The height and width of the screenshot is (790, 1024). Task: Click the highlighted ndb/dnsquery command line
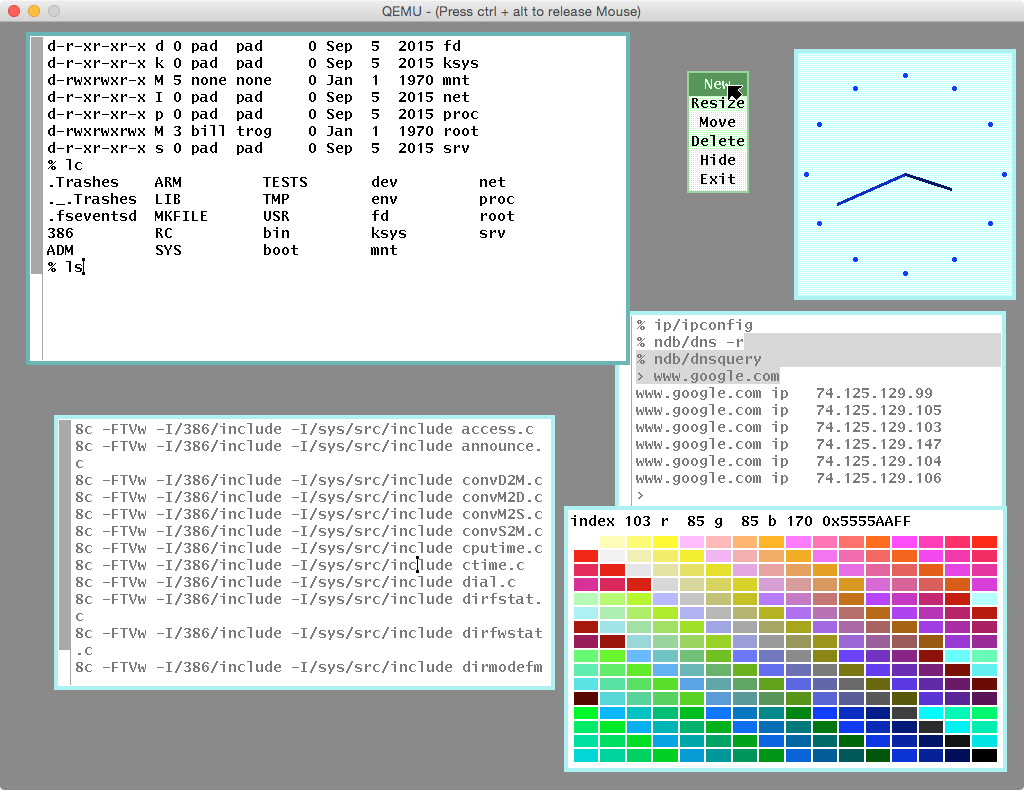[x=700, y=359]
